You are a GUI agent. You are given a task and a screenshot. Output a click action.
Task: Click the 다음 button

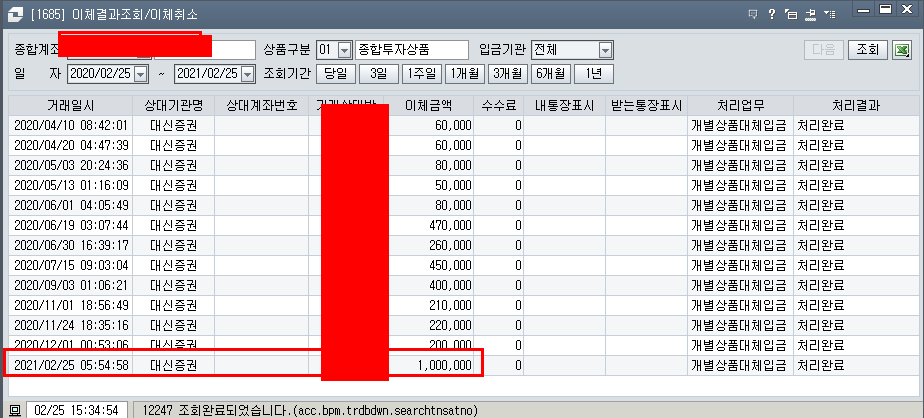coord(824,50)
